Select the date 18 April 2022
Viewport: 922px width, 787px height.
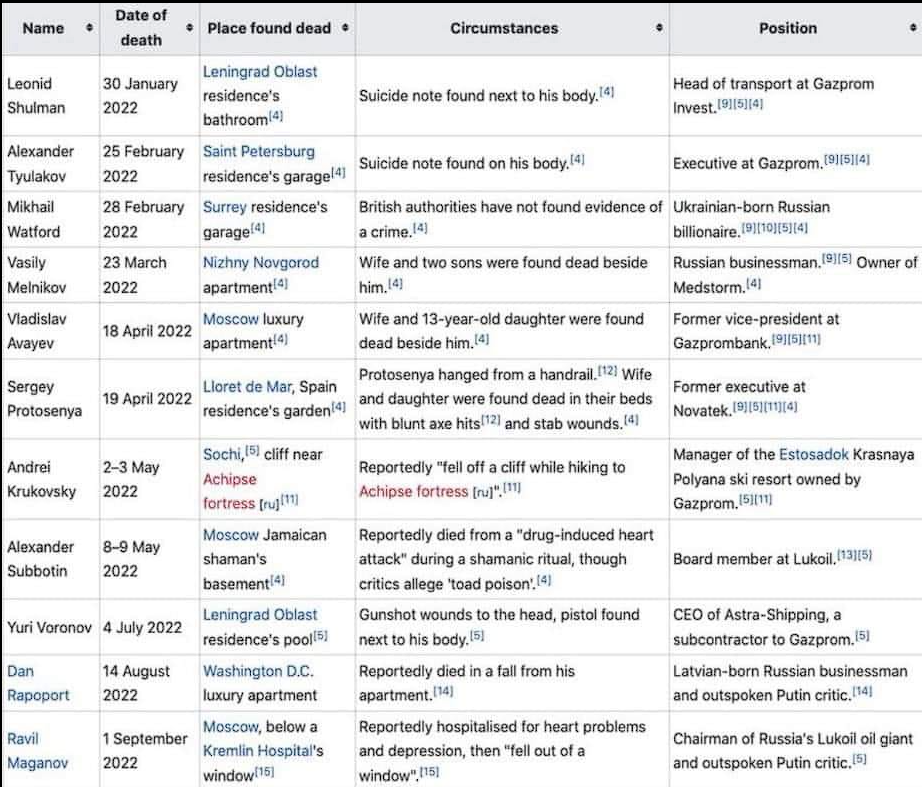[x=147, y=331]
